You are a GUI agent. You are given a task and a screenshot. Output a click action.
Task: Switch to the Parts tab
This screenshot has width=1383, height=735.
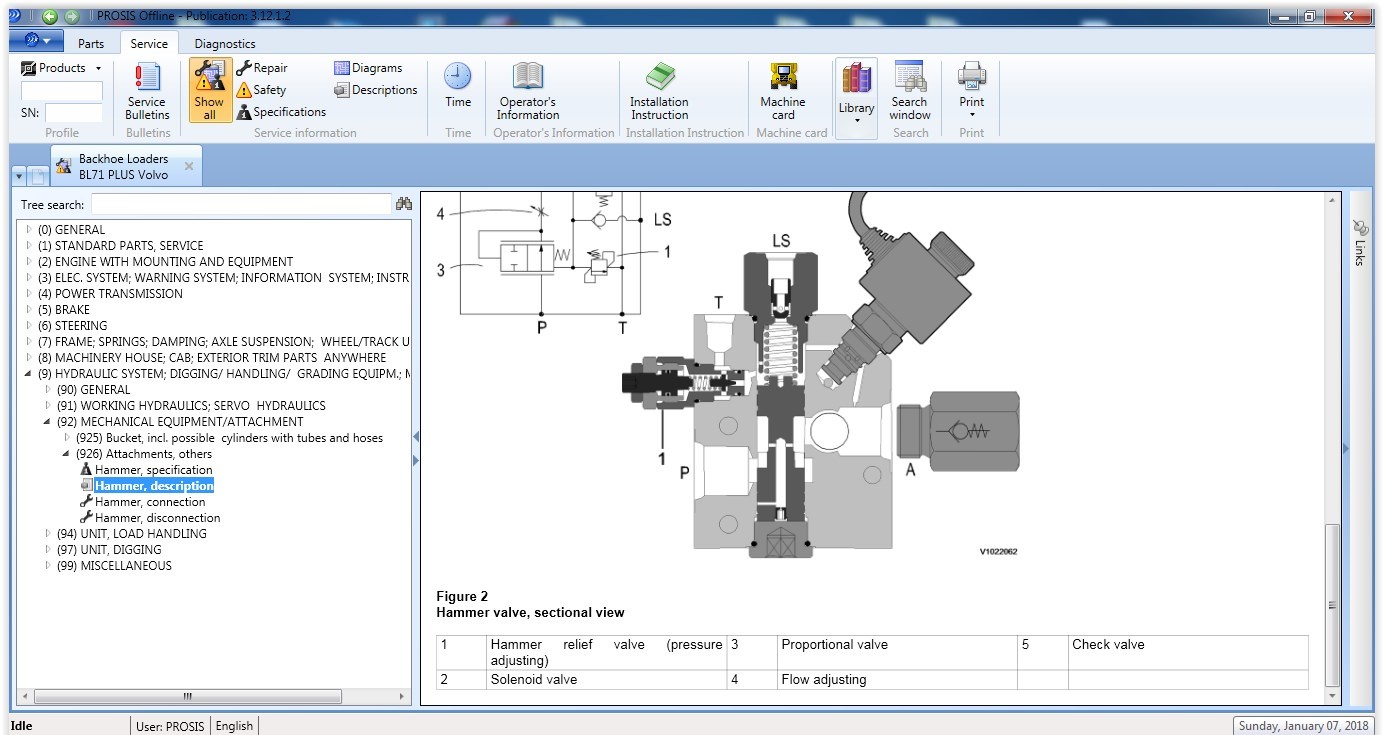[x=91, y=44]
